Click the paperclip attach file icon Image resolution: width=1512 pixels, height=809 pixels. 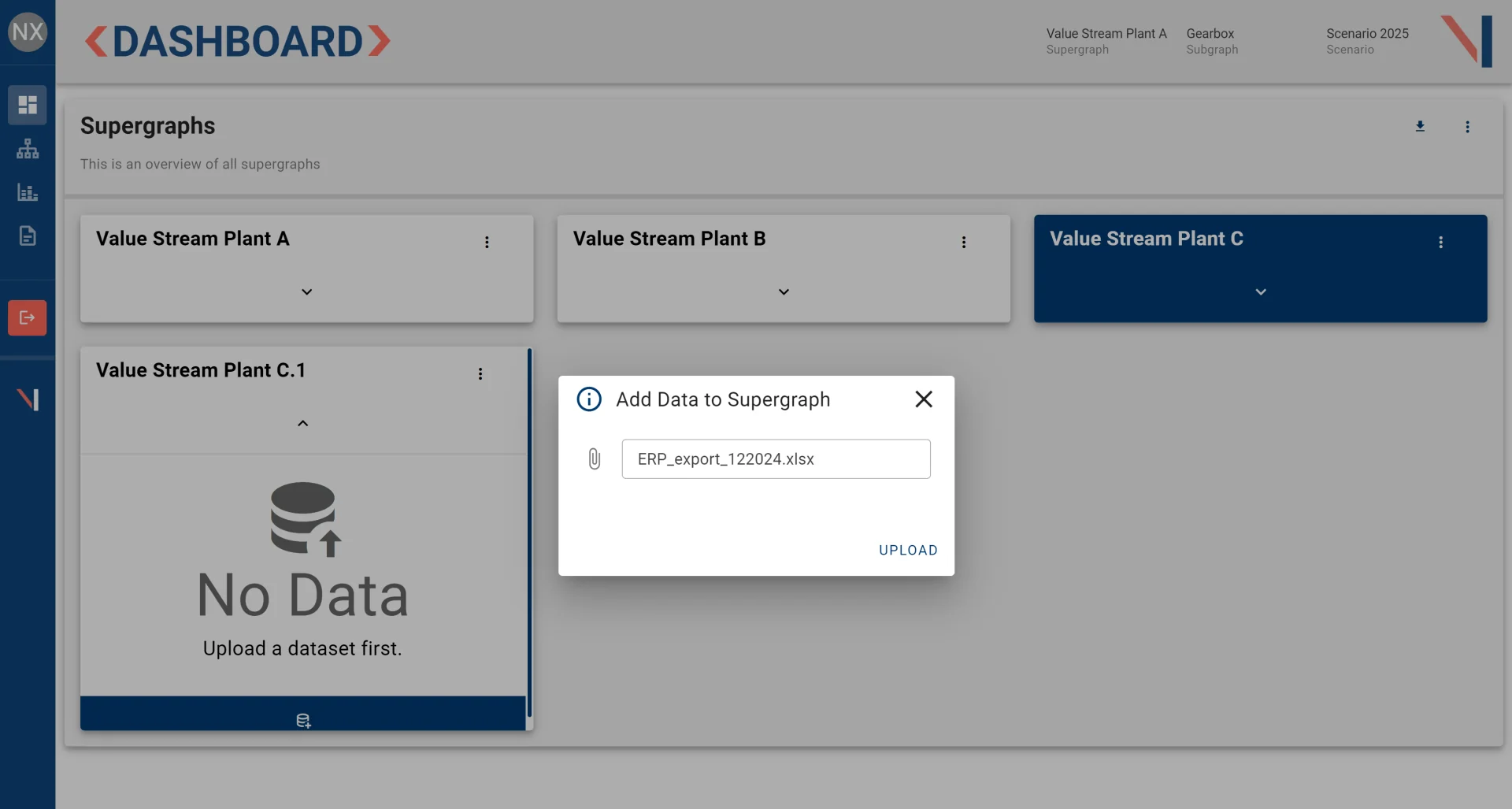click(x=595, y=458)
